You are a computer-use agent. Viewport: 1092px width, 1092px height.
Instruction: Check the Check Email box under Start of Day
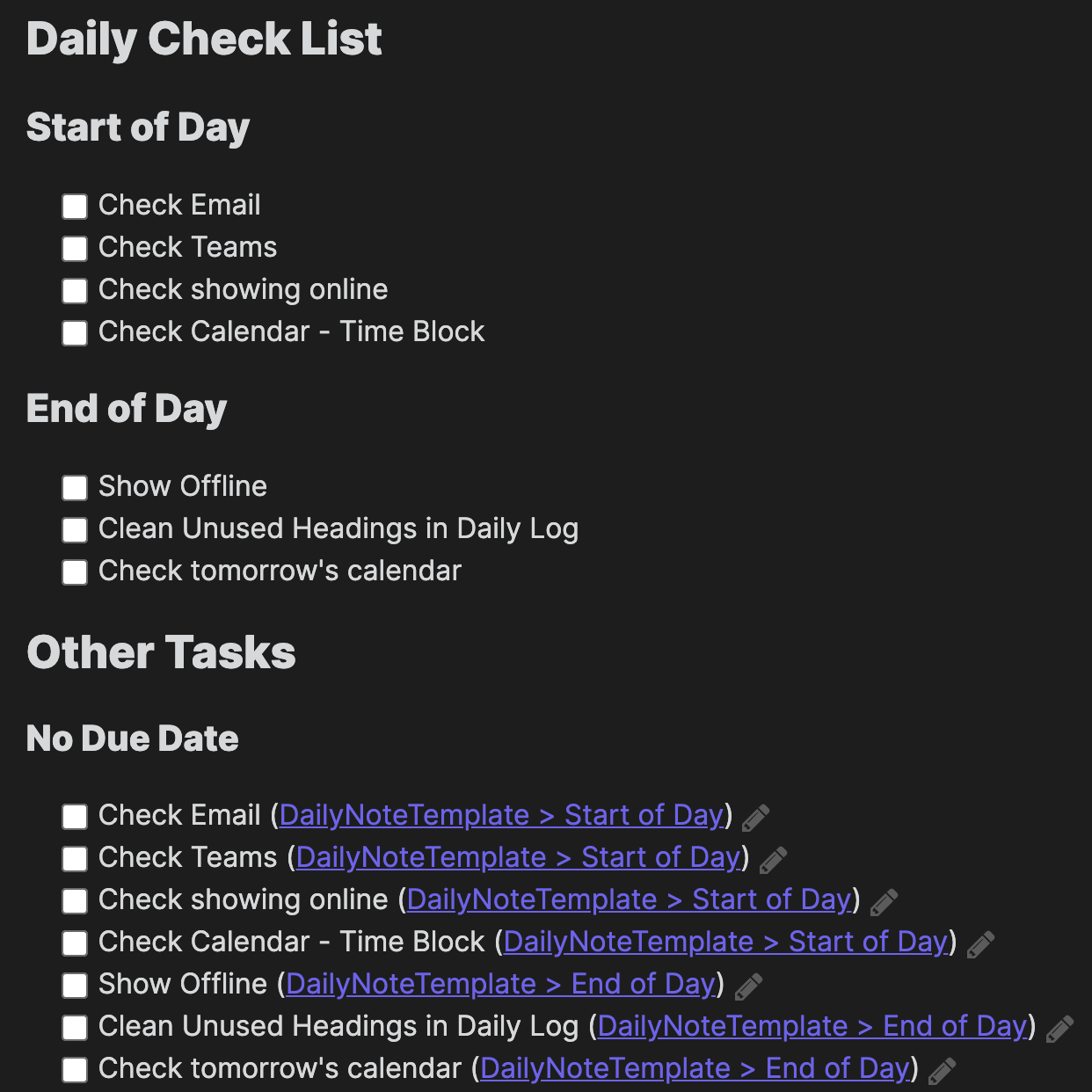74,206
